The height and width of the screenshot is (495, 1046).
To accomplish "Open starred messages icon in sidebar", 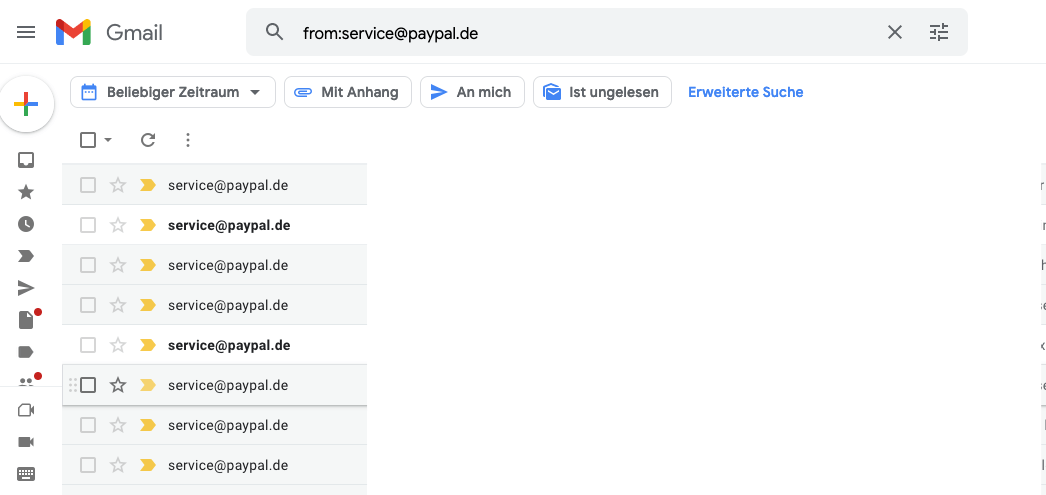I will tap(26, 192).
